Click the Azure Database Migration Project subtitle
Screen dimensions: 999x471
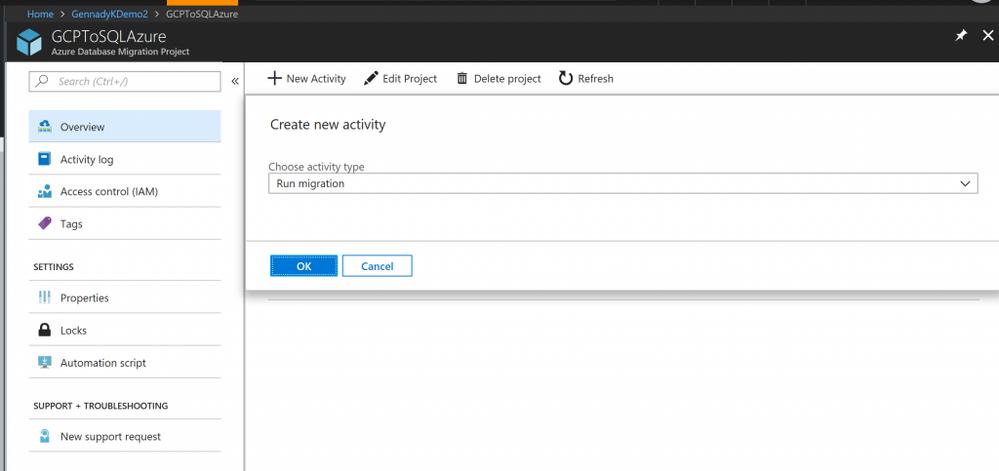120,52
